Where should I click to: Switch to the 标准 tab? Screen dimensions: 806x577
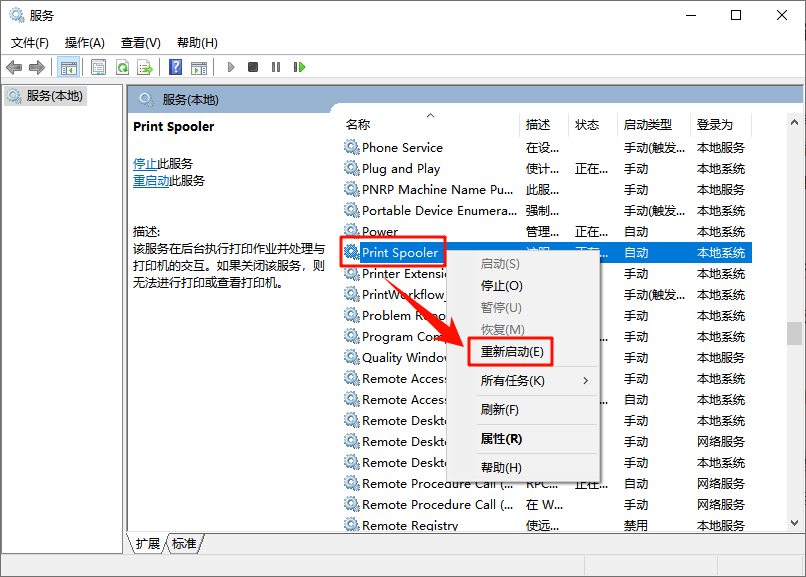(182, 544)
